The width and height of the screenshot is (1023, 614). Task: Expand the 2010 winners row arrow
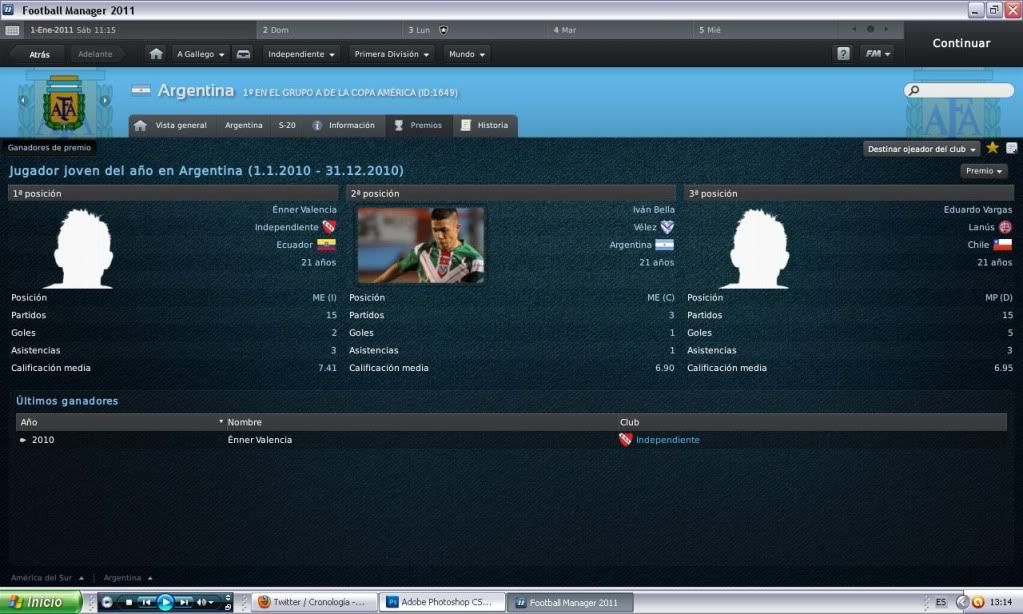coord(23,440)
